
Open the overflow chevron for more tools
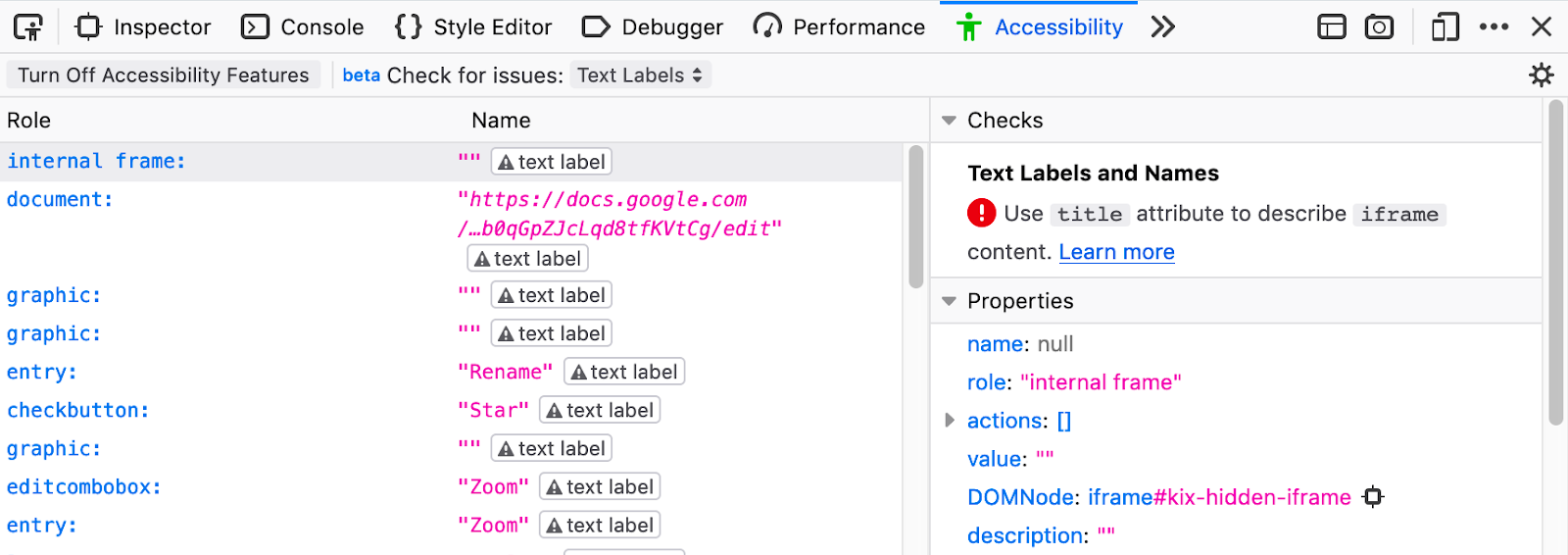[1162, 26]
